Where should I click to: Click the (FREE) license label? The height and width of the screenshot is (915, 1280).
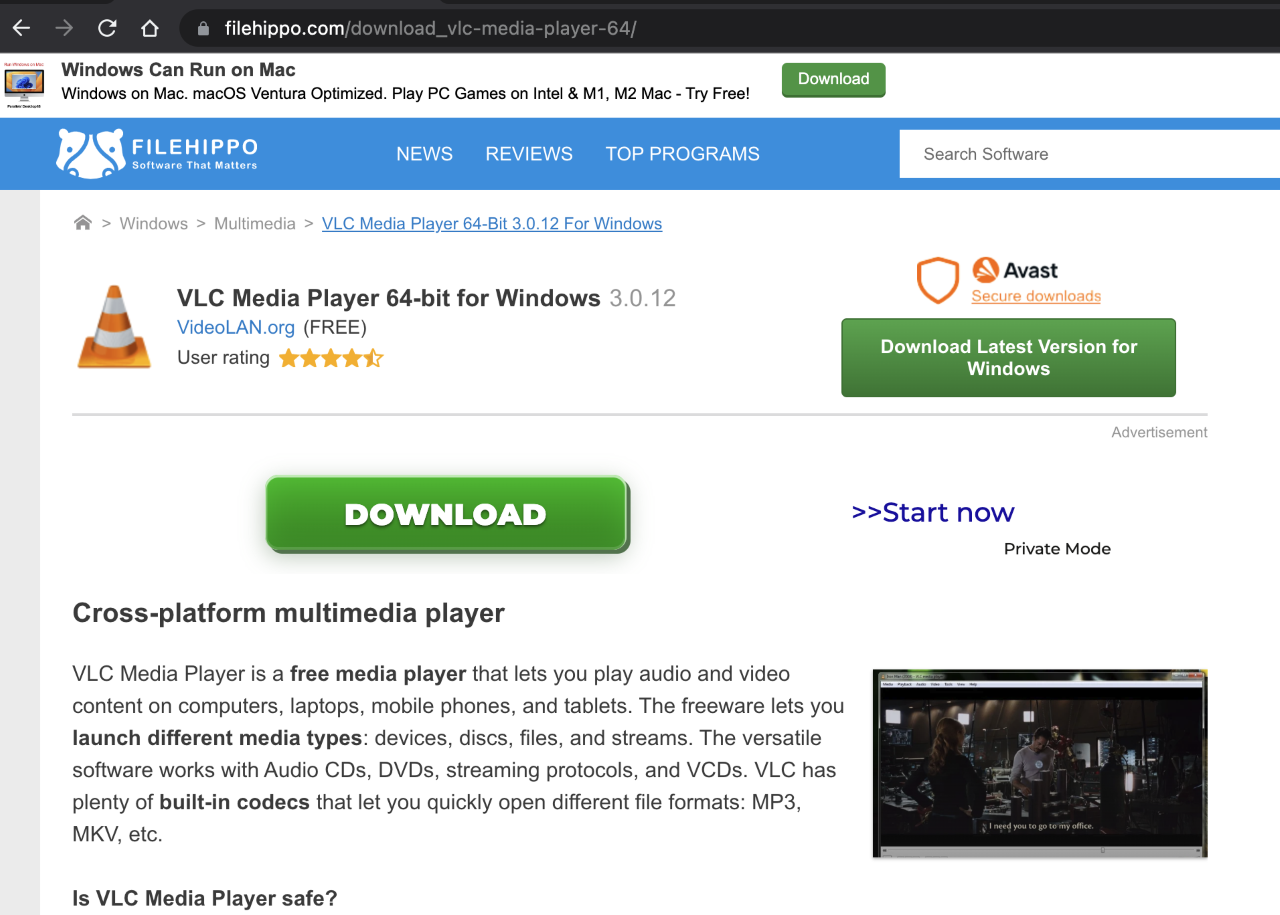point(335,327)
